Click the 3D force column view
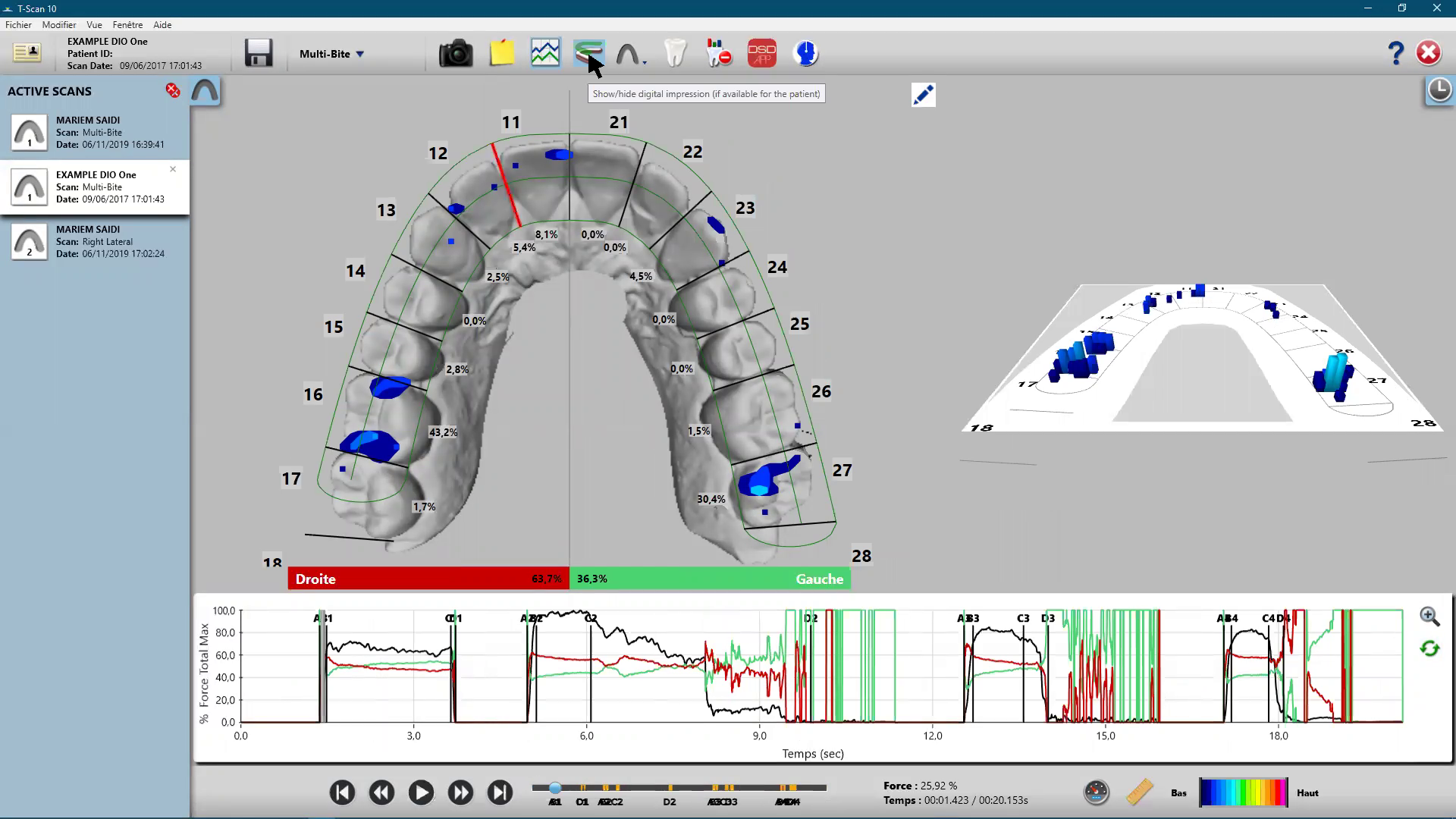Screen dimensions: 1456x819 point(1202,356)
